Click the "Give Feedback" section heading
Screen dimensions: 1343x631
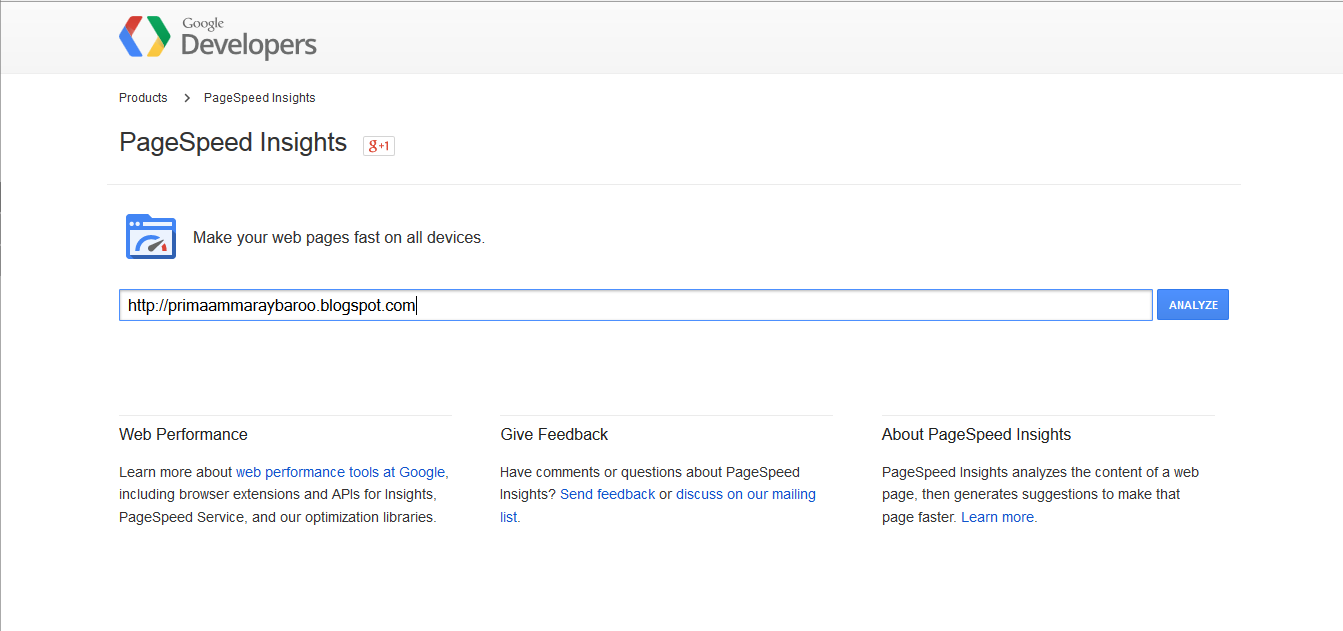tap(554, 434)
